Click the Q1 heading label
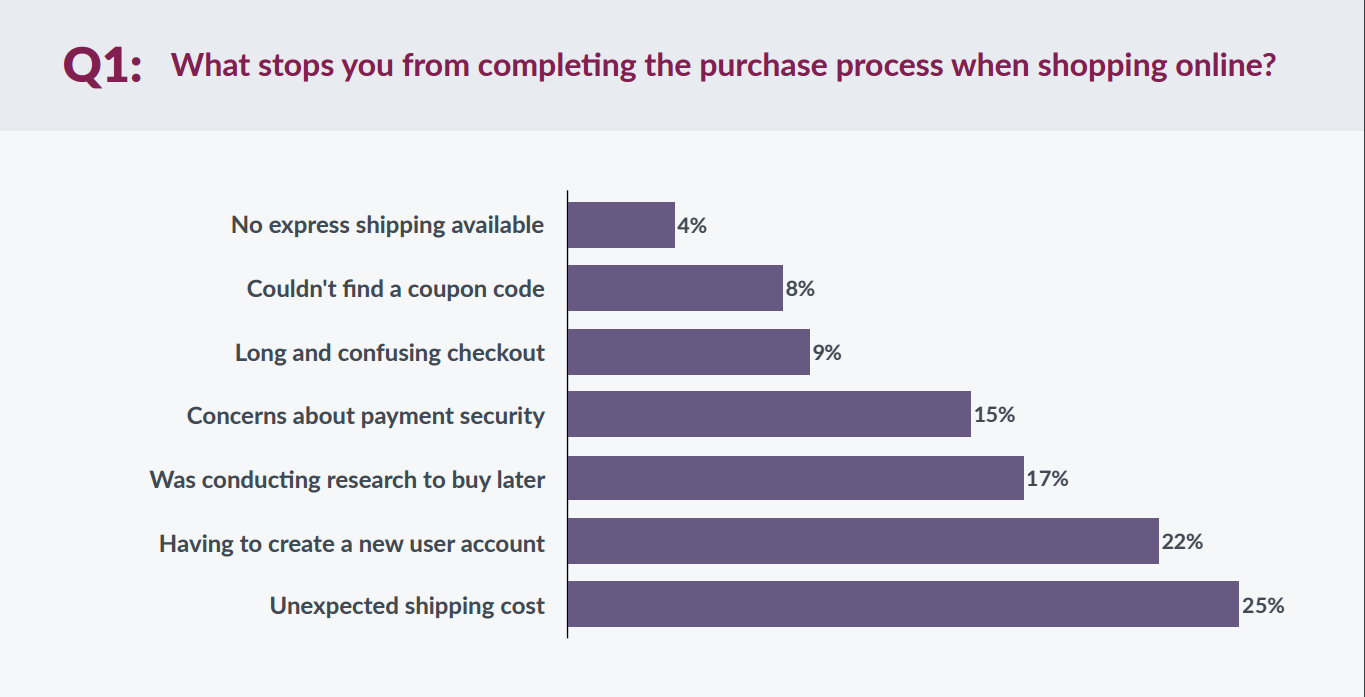1365x697 pixels. 102,66
